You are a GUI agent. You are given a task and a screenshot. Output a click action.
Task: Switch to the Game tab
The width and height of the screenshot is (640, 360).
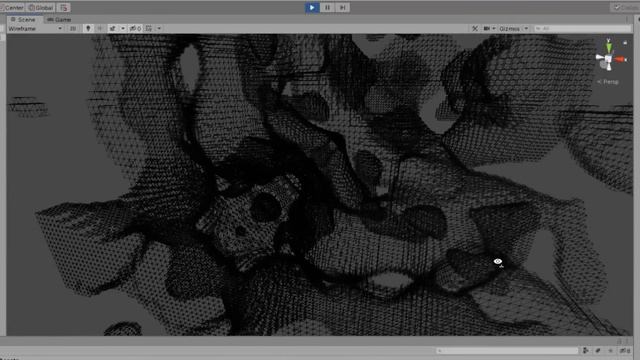click(59, 19)
